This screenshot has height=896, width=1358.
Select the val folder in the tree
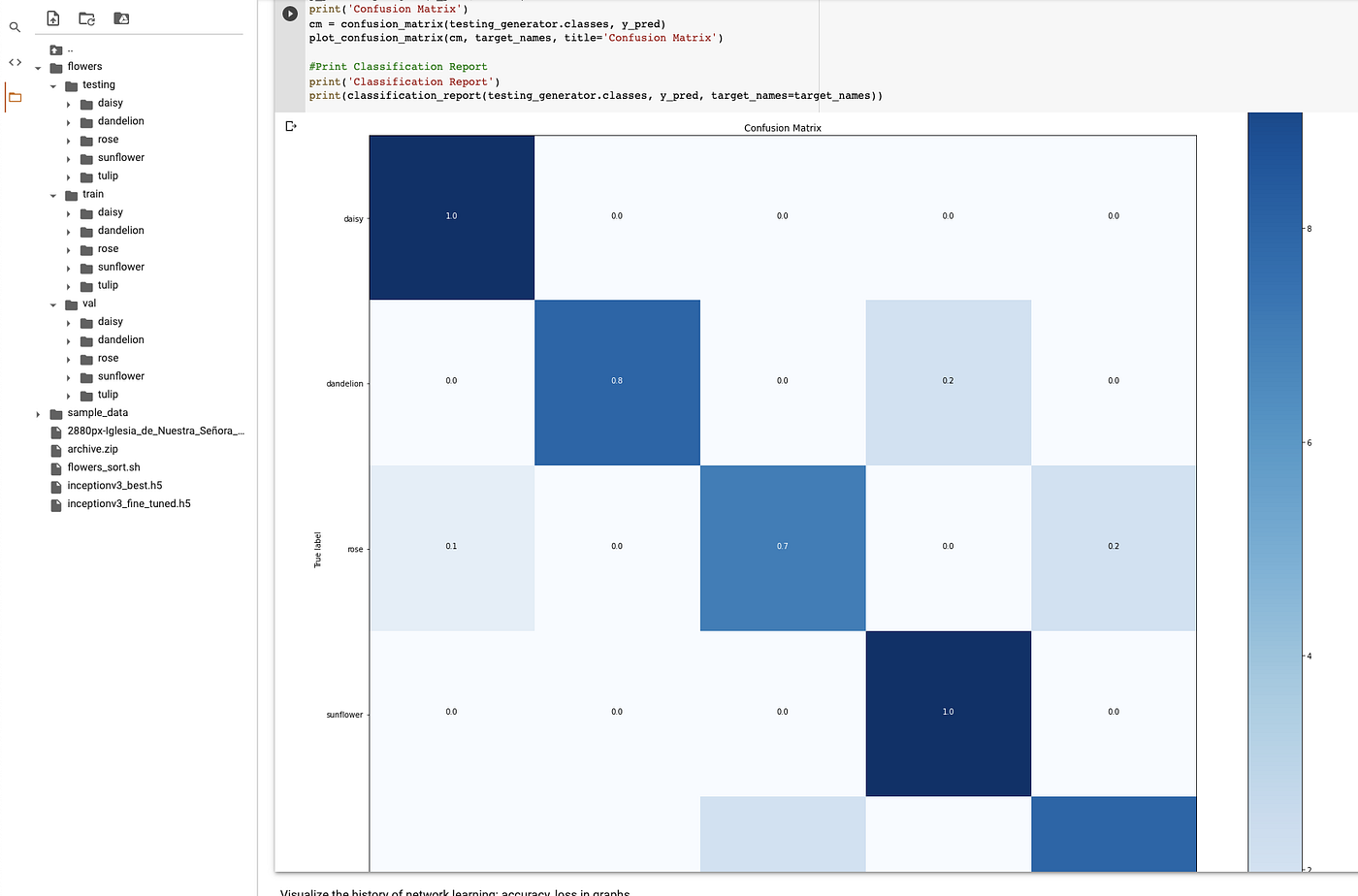pos(88,303)
